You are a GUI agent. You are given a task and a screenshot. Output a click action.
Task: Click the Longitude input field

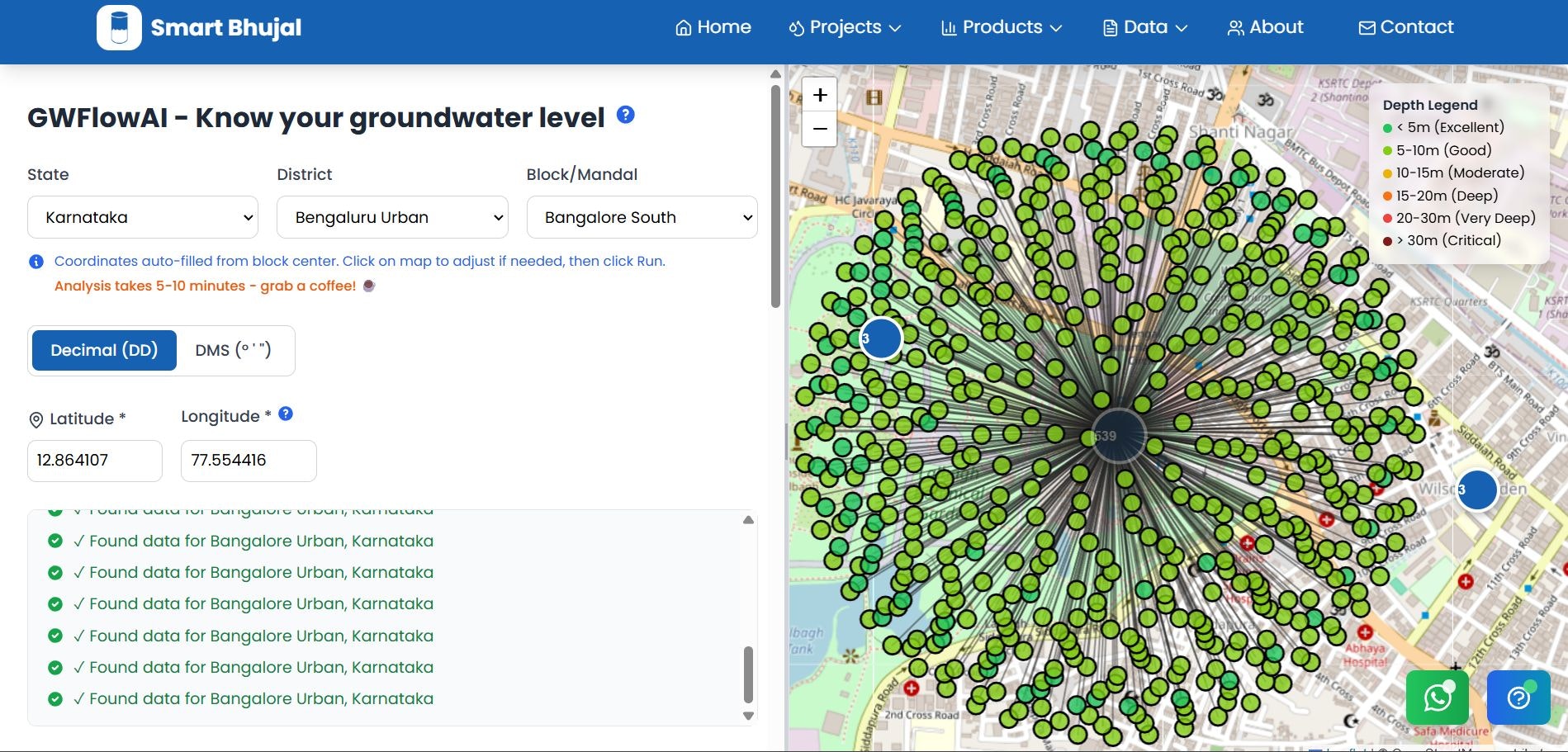249,461
